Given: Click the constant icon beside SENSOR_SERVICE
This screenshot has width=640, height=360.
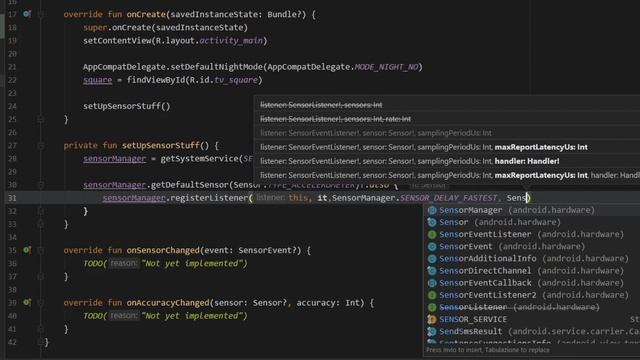Looking at the screenshot, I should coord(432,319).
